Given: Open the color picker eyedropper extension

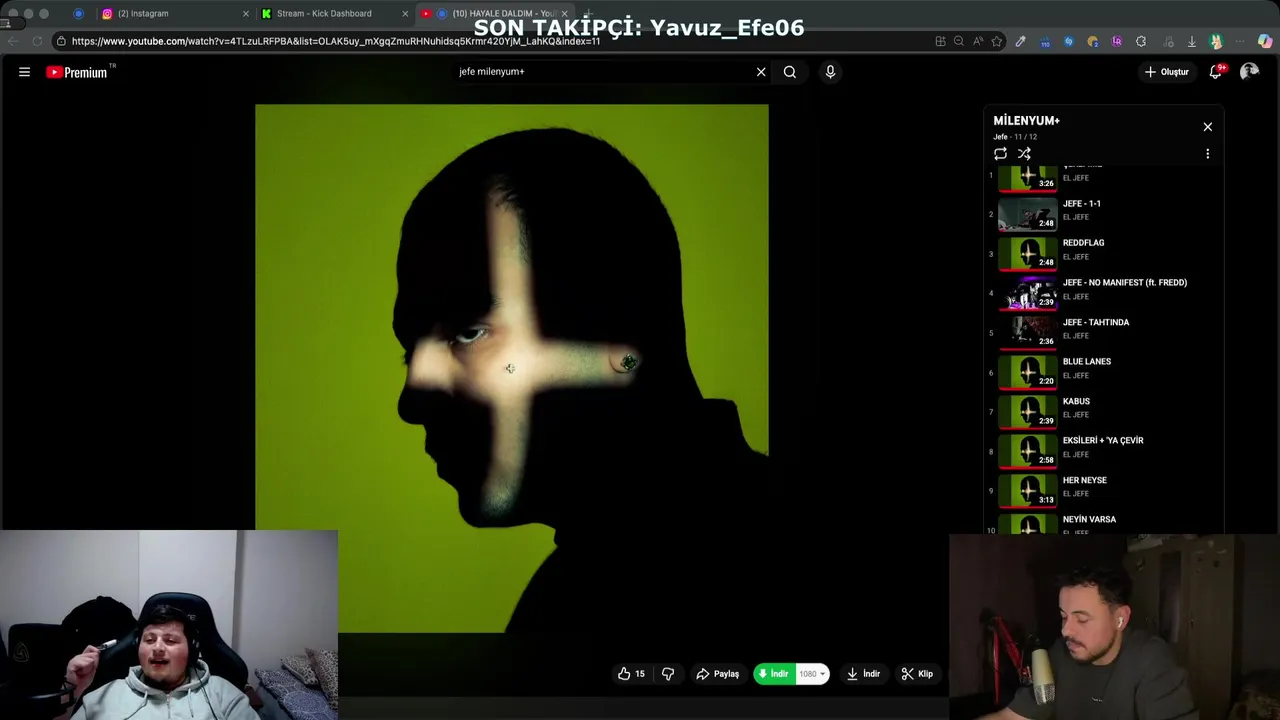Looking at the screenshot, I should [1021, 41].
